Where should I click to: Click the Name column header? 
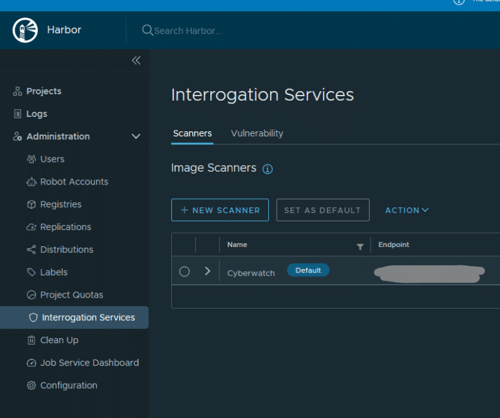[237, 245]
